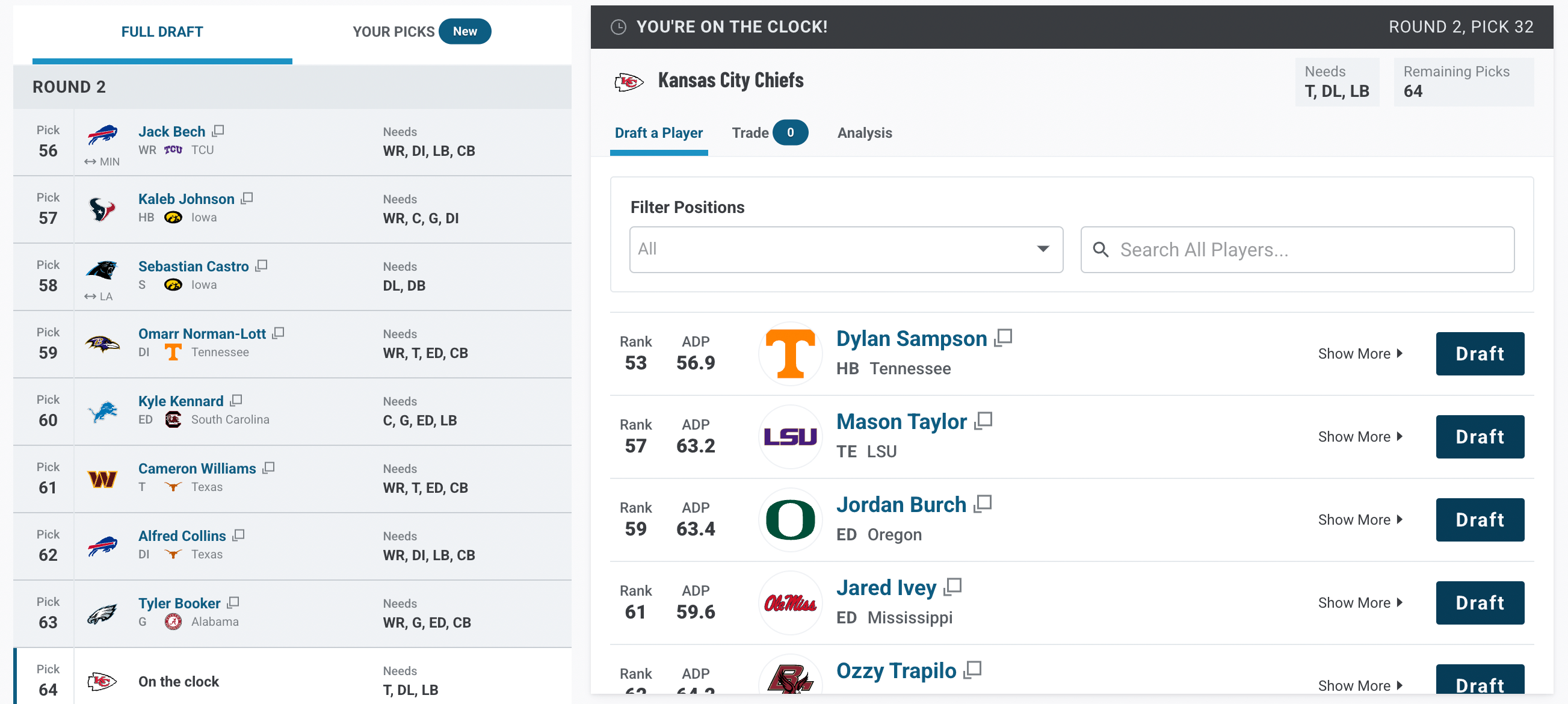The width and height of the screenshot is (1568, 704).
Task: Open Dylan Sampson name link
Action: [911, 339]
